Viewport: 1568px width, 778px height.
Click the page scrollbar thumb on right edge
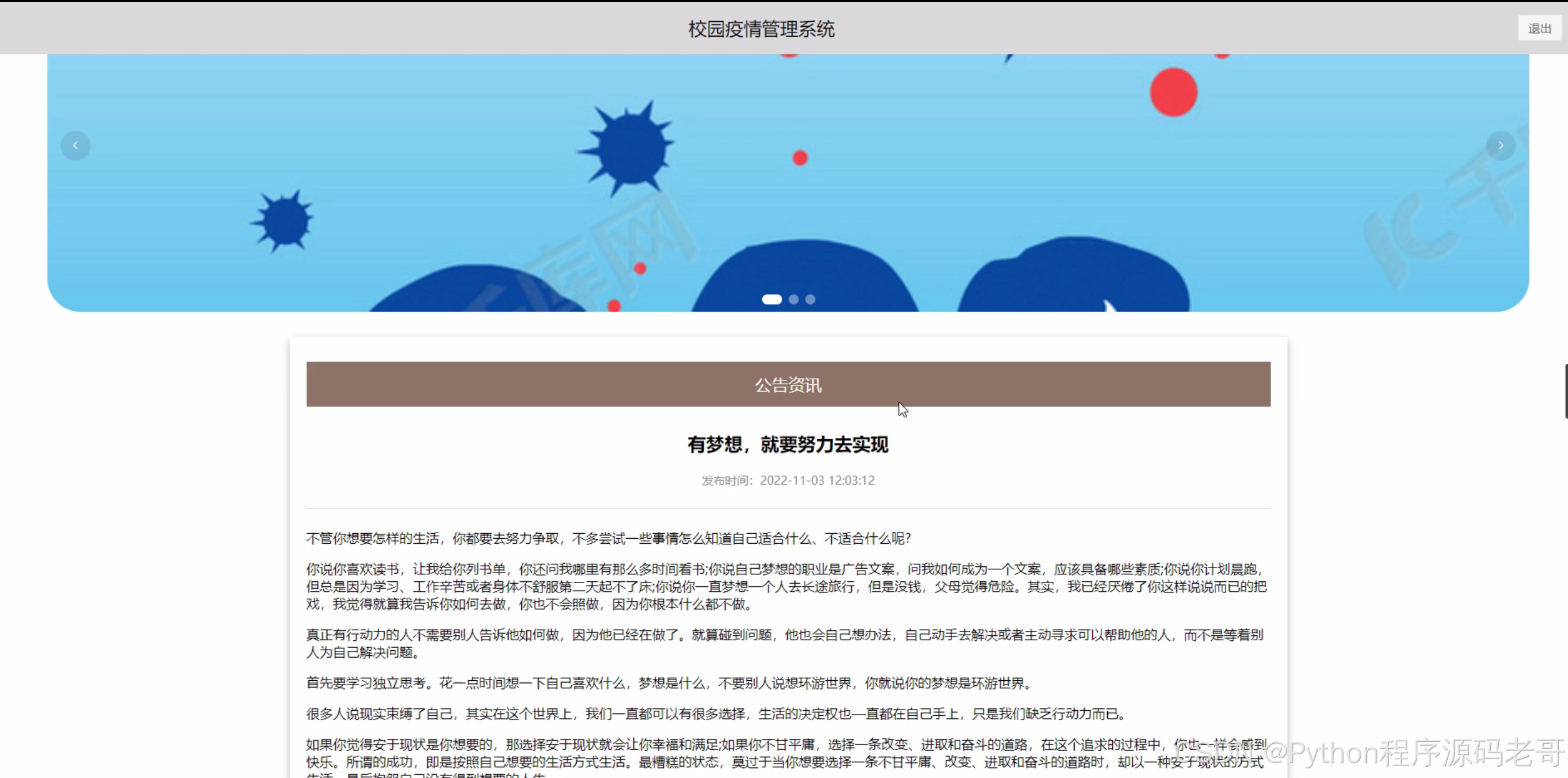click(1566, 391)
